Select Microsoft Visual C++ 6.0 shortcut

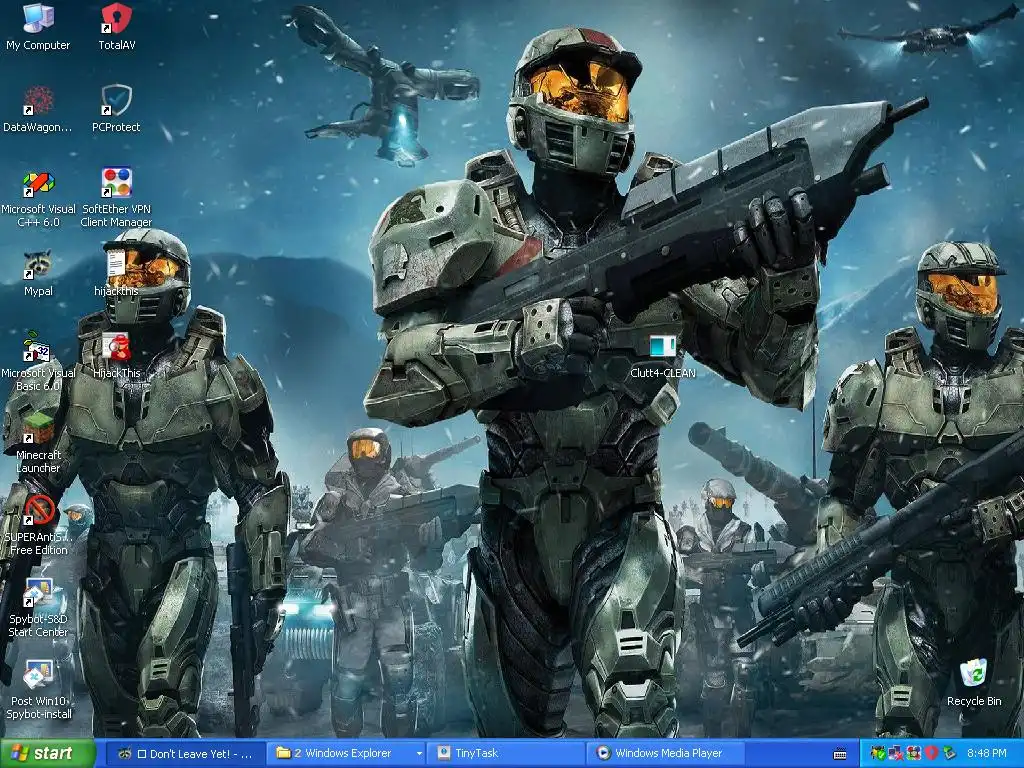pyautogui.click(x=38, y=199)
